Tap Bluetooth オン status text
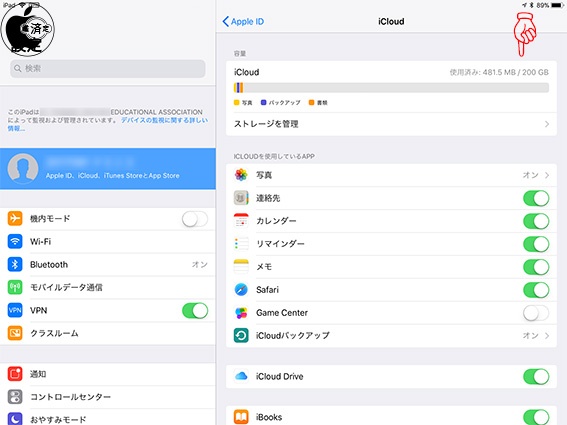567x425 pixels. click(x=200, y=264)
